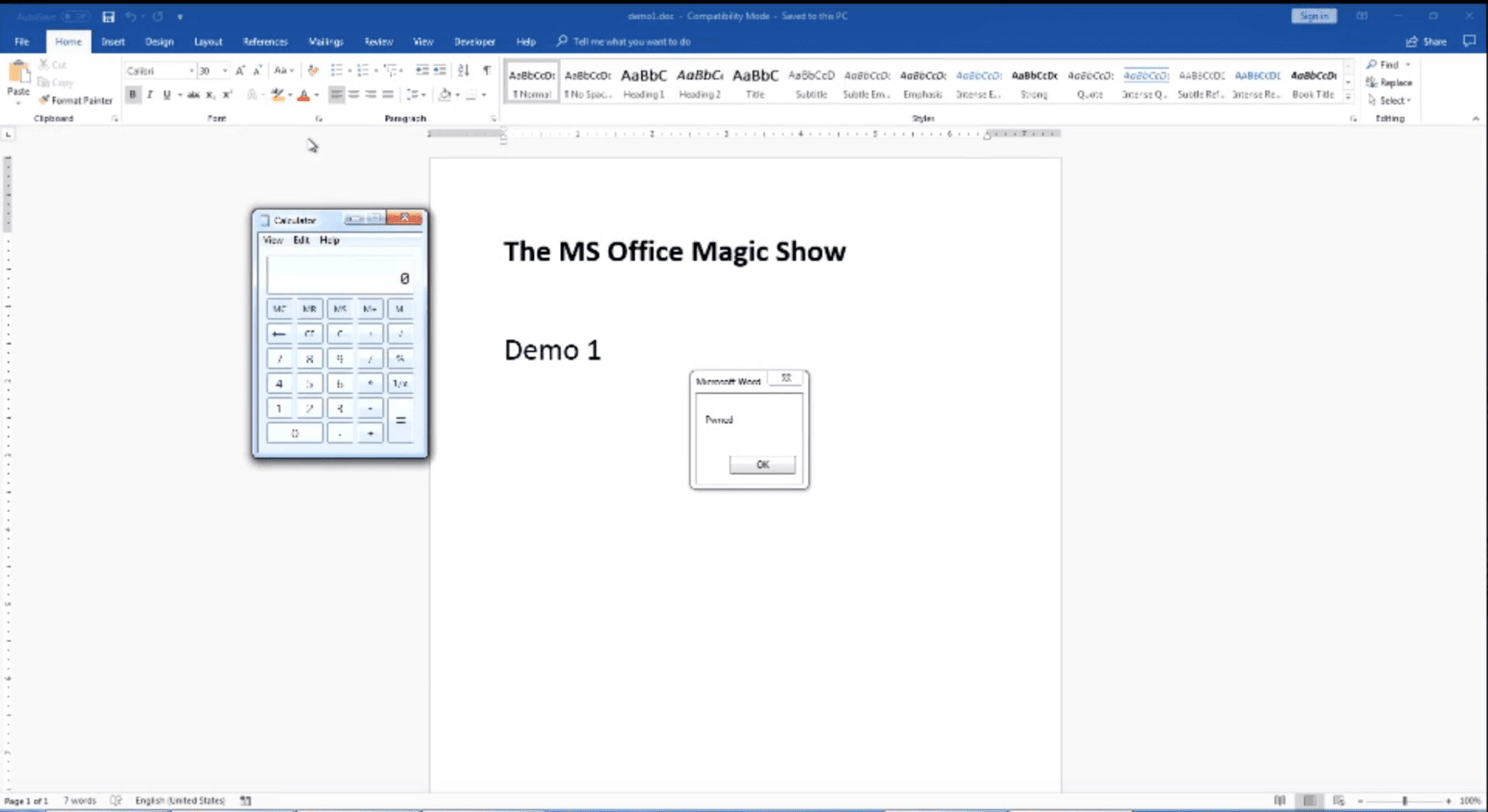Click the zoom slider handle in status bar

tap(1404, 800)
